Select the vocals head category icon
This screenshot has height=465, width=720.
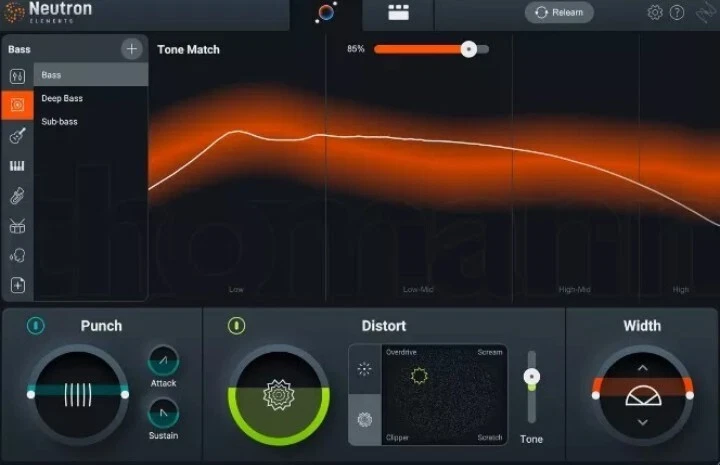[17, 255]
